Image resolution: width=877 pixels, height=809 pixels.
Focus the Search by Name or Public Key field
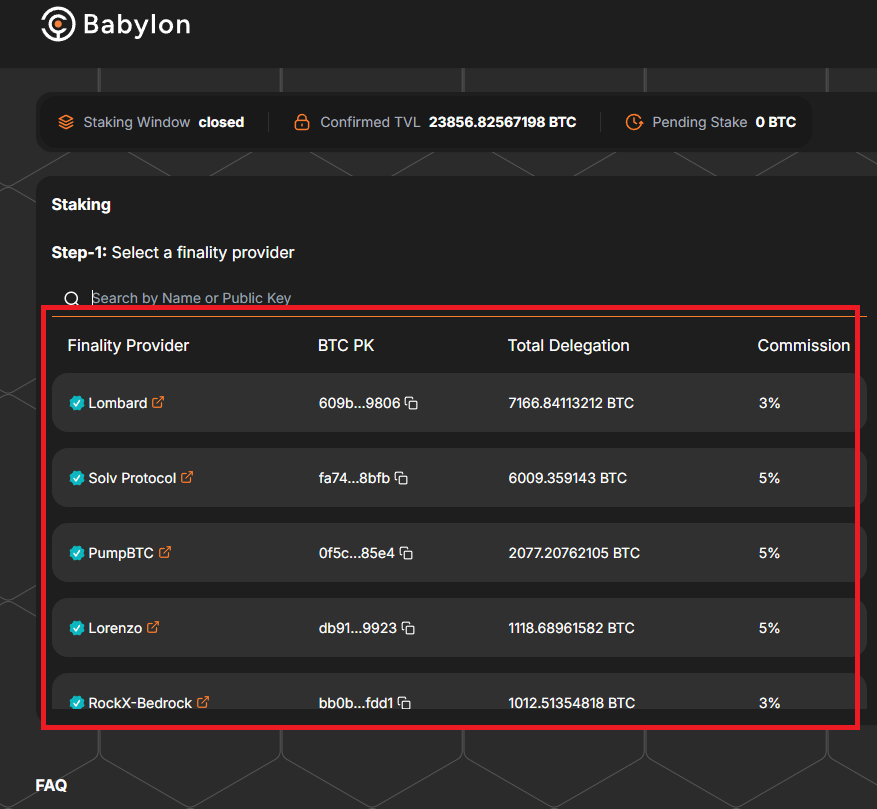[x=459, y=298]
